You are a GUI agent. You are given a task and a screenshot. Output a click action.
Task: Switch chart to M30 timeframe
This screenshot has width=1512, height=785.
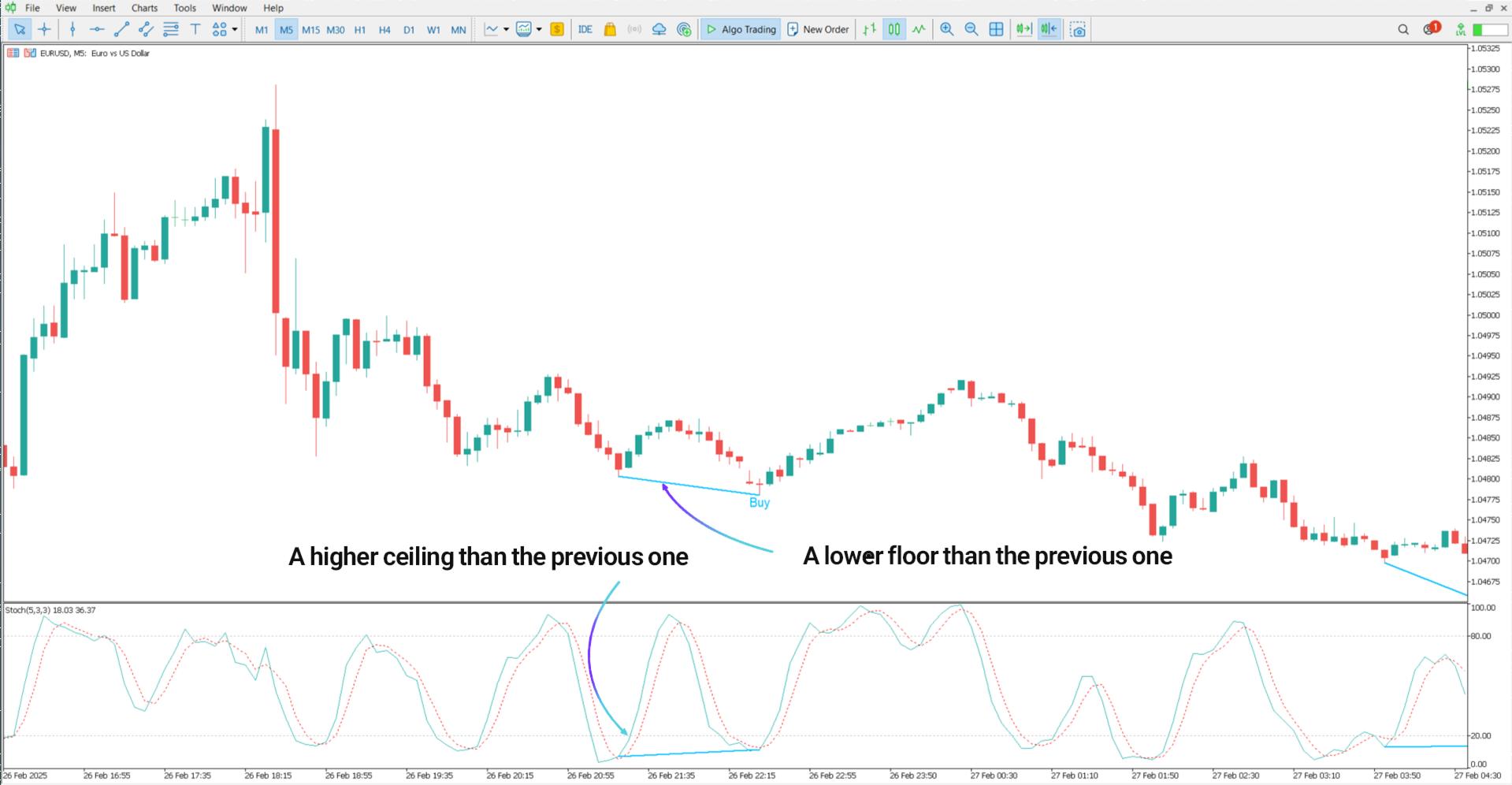point(336,30)
